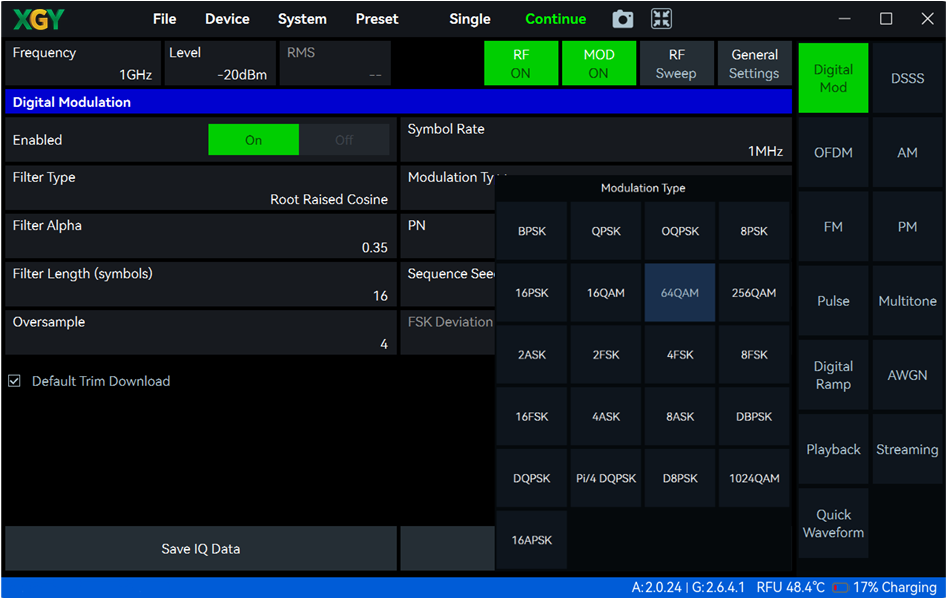The width and height of the screenshot is (947, 599).
Task: Edit the Level field
Action: point(220,63)
